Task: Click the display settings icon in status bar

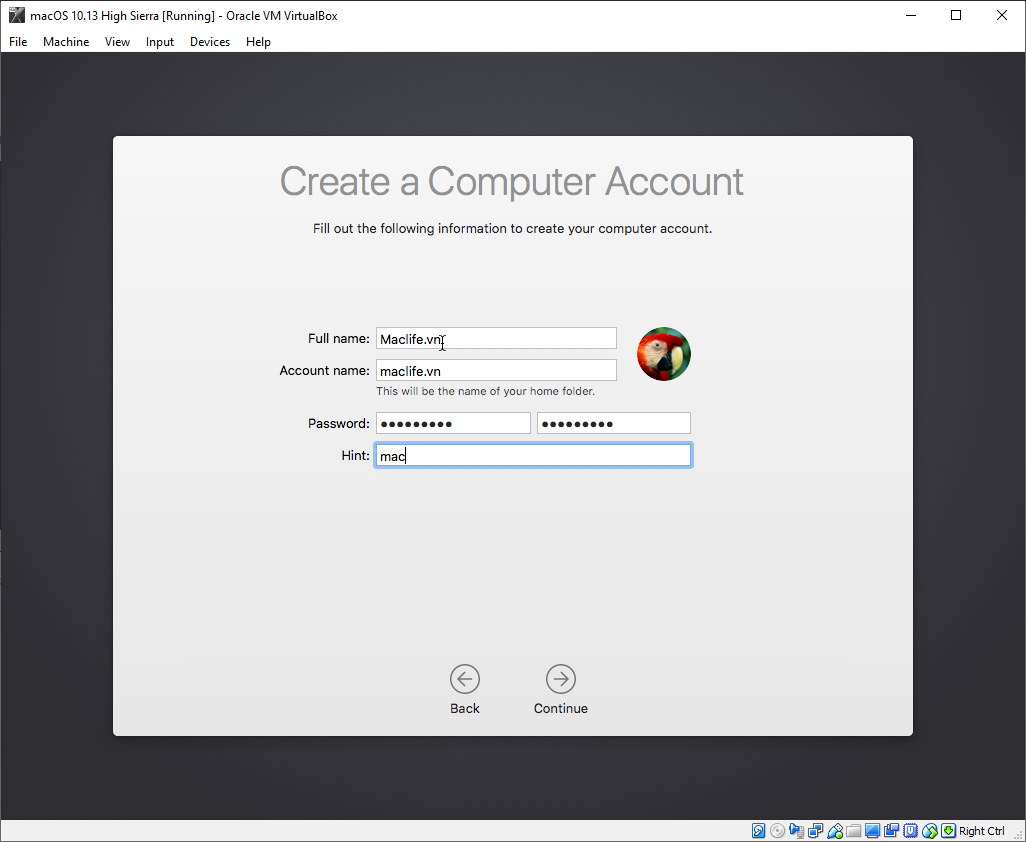Action: point(872,830)
